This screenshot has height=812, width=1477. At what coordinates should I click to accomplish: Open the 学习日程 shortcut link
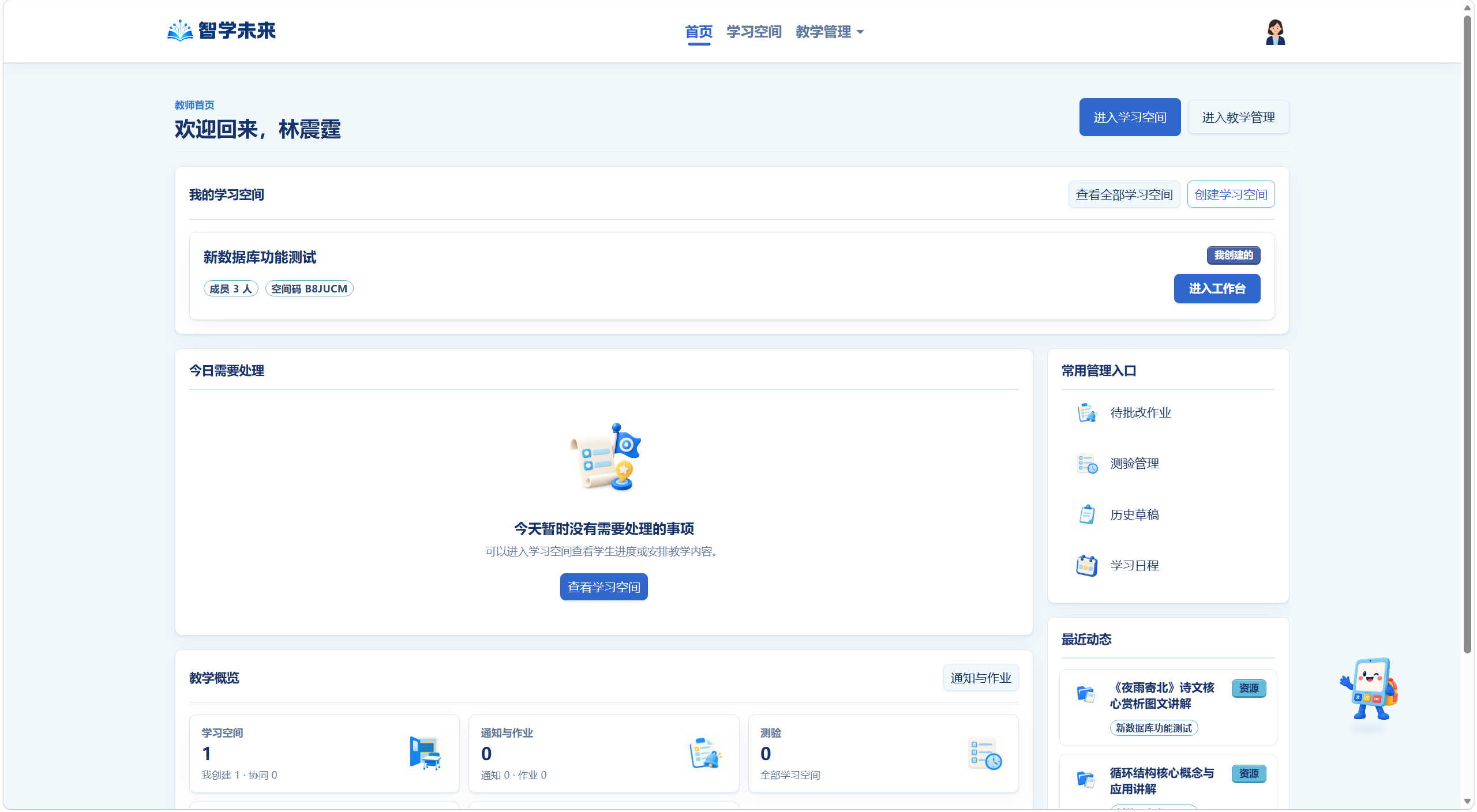1168,565
